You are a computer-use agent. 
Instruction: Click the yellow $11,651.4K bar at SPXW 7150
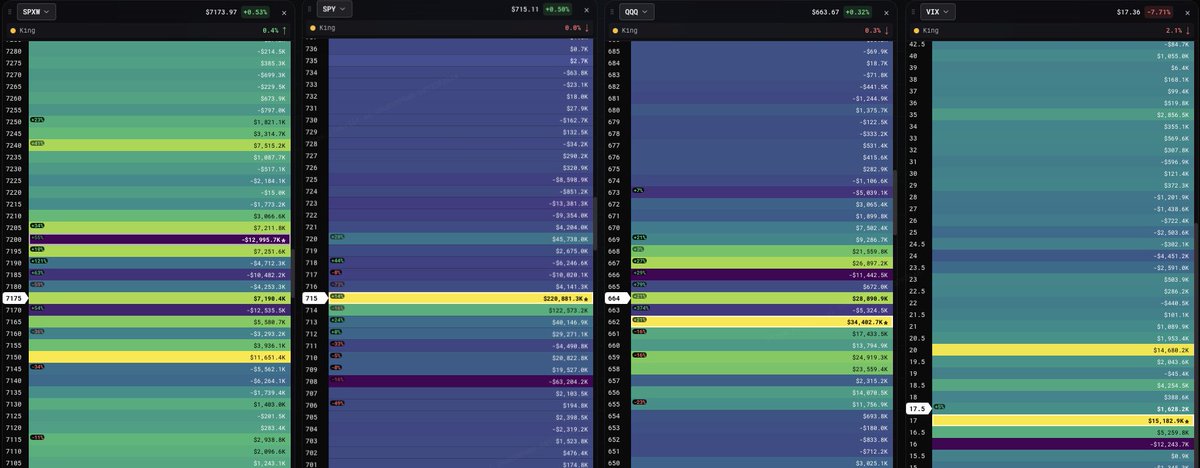(160, 357)
